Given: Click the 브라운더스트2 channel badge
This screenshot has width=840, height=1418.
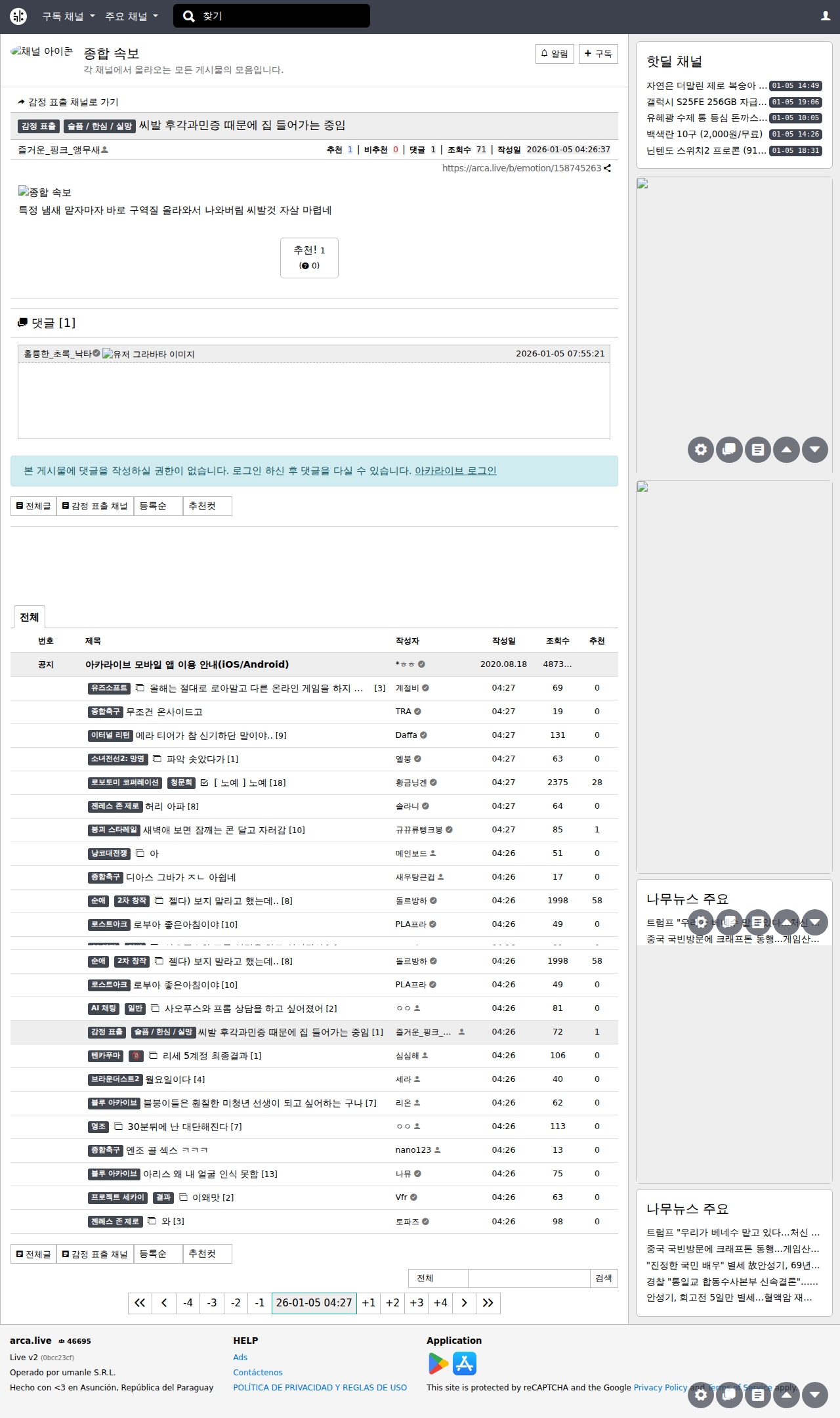Looking at the screenshot, I should click(115, 1079).
